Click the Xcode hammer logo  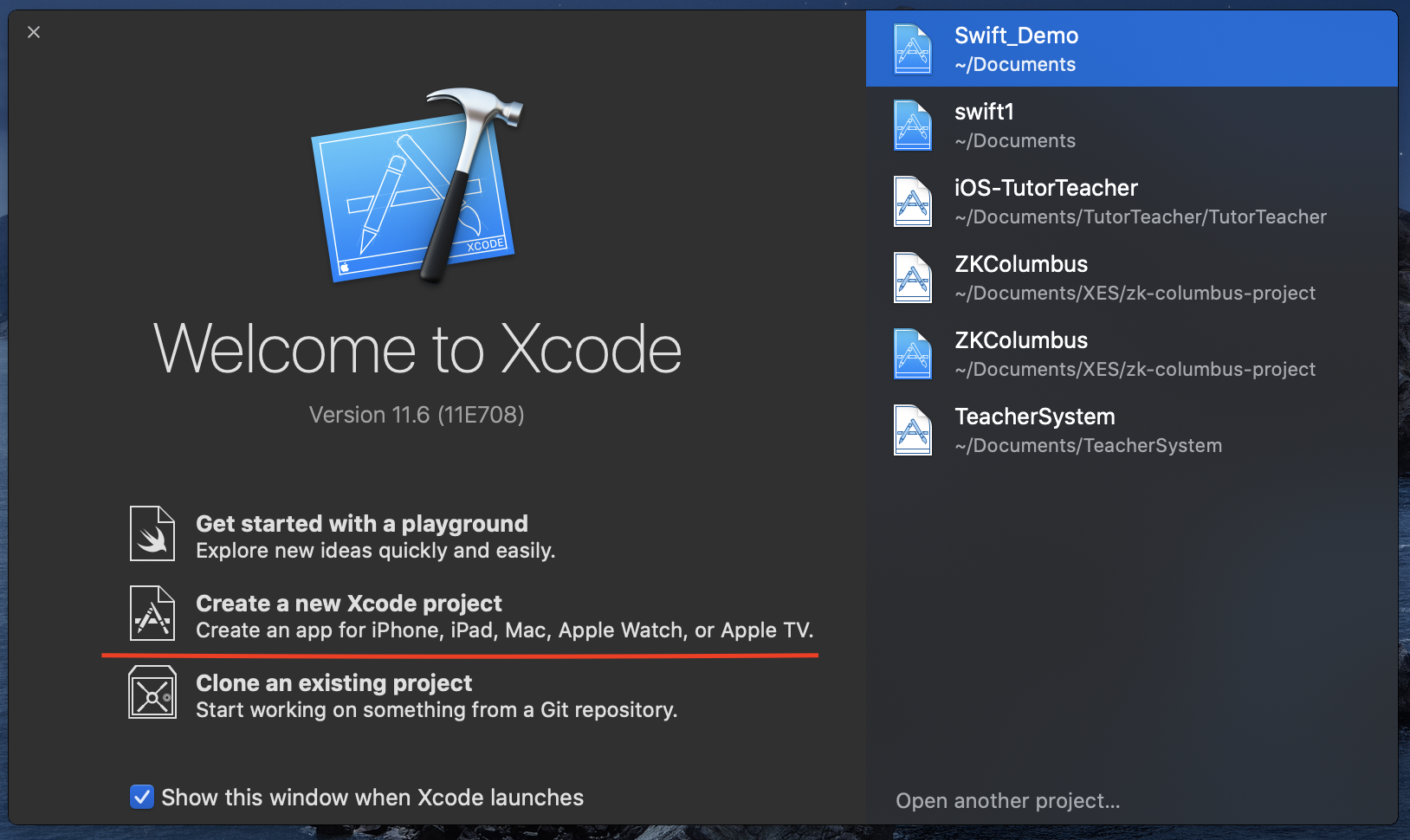pyautogui.click(x=417, y=188)
